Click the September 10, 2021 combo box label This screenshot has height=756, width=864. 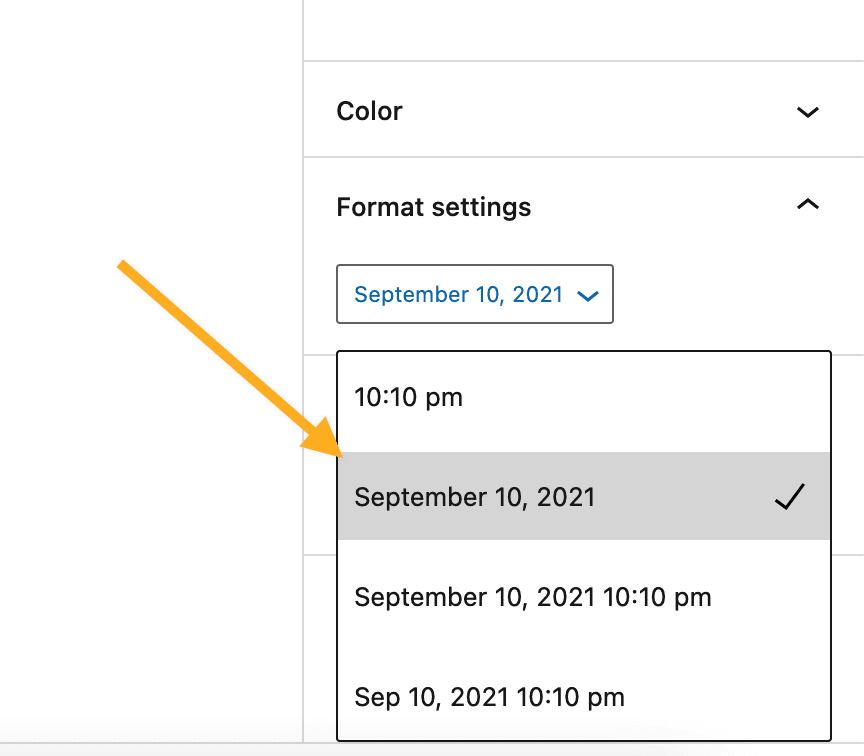coord(459,294)
